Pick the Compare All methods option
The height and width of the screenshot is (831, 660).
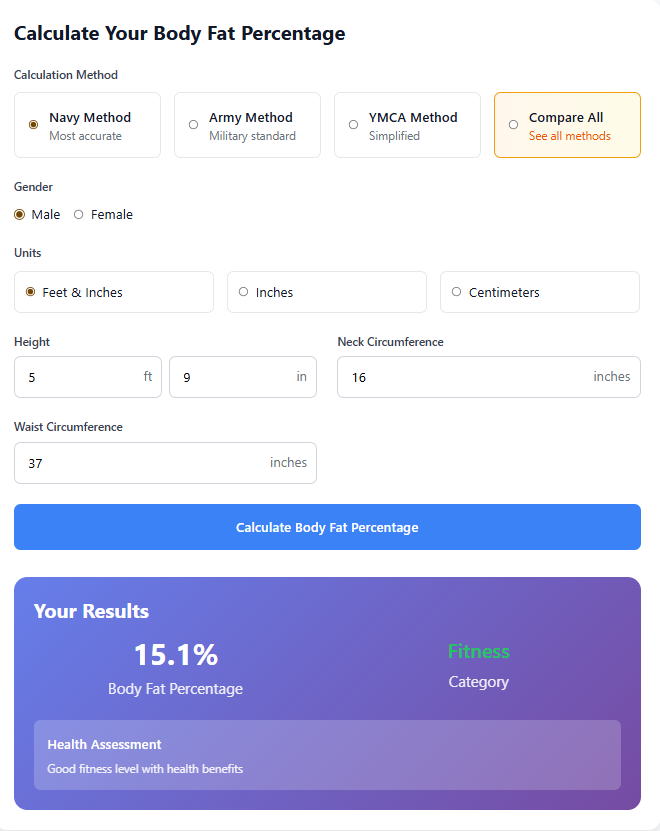tap(567, 125)
